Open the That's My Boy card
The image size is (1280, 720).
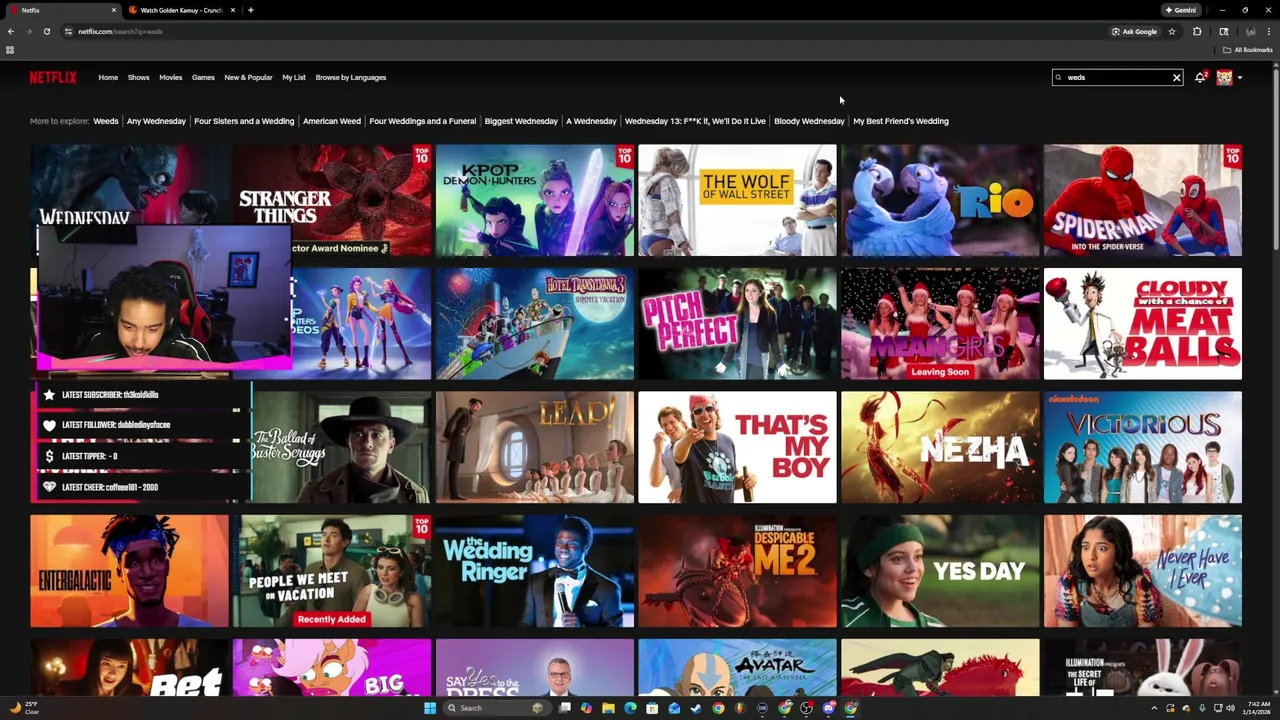(x=737, y=447)
